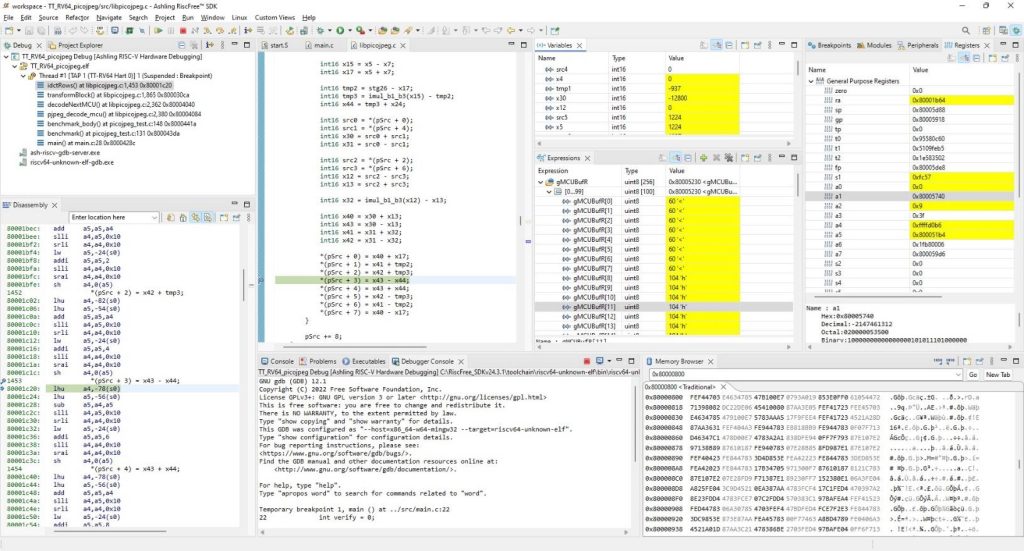Click the editor's horizontal scrollbar
Image resolution: width=1024 pixels, height=551 pixels.
[x=353, y=347]
